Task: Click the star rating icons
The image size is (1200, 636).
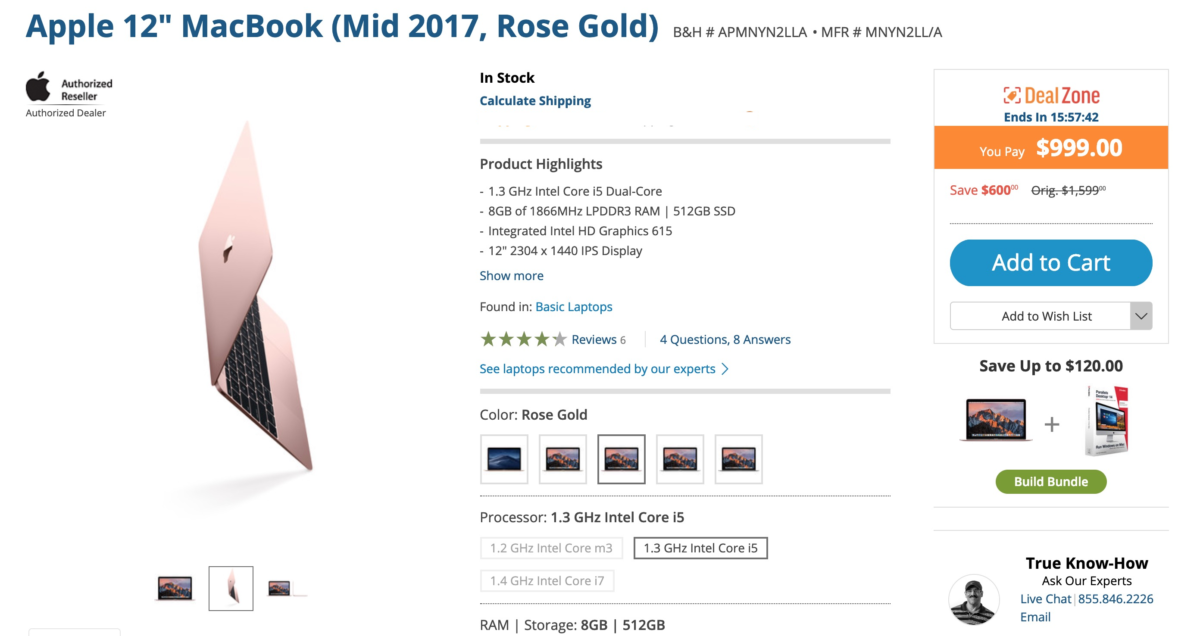Action: [x=523, y=339]
